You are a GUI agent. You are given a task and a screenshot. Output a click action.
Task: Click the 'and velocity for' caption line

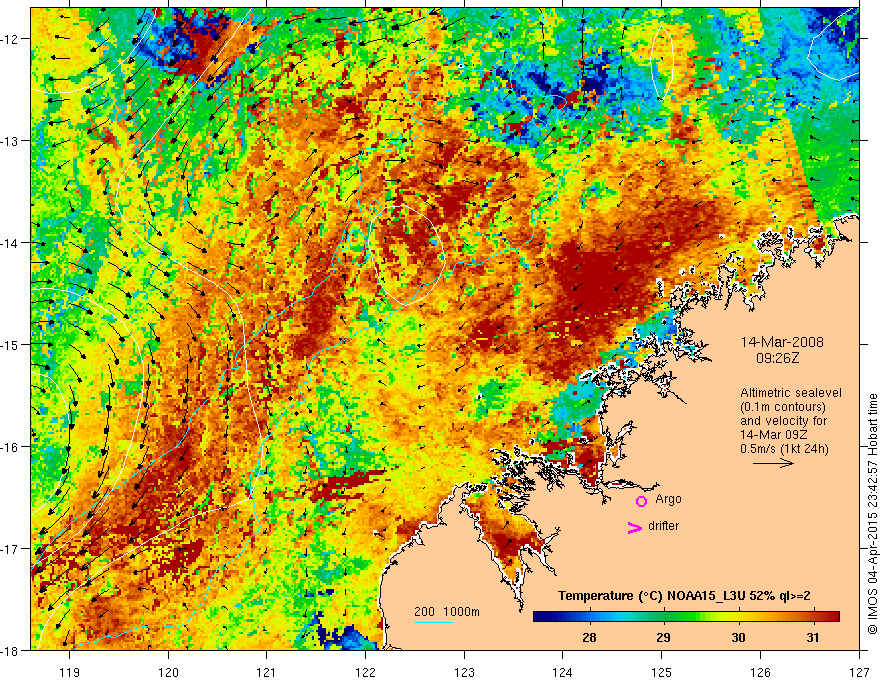point(783,421)
